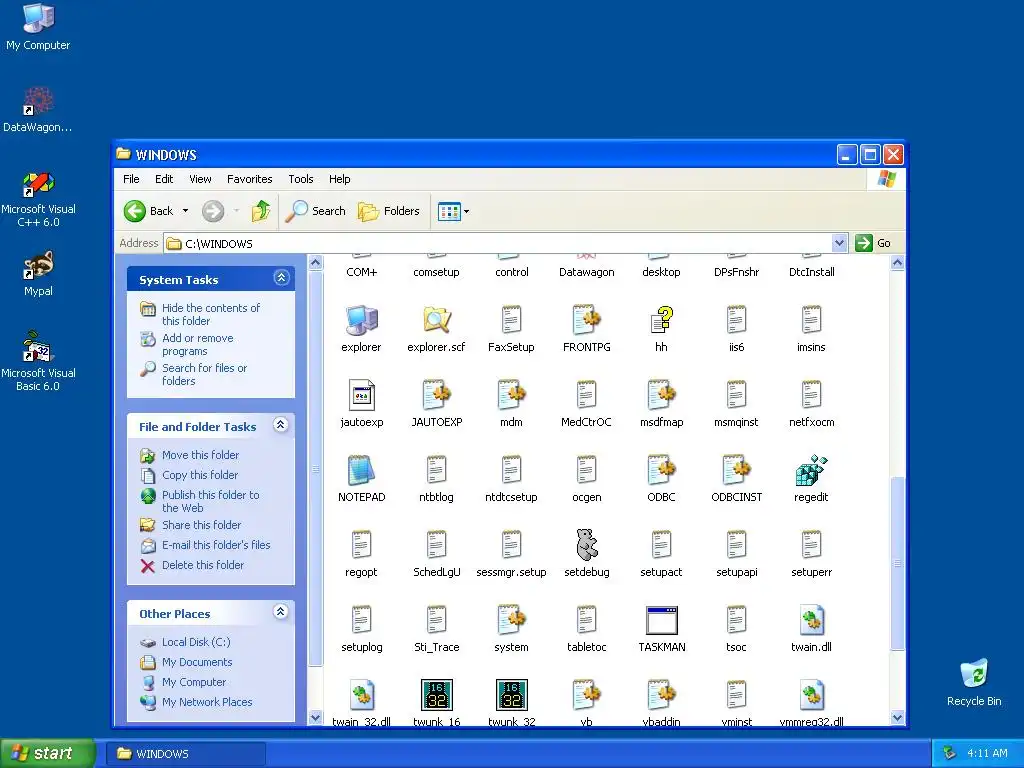
Task: Select the ODBC file icon
Action: [662, 471]
